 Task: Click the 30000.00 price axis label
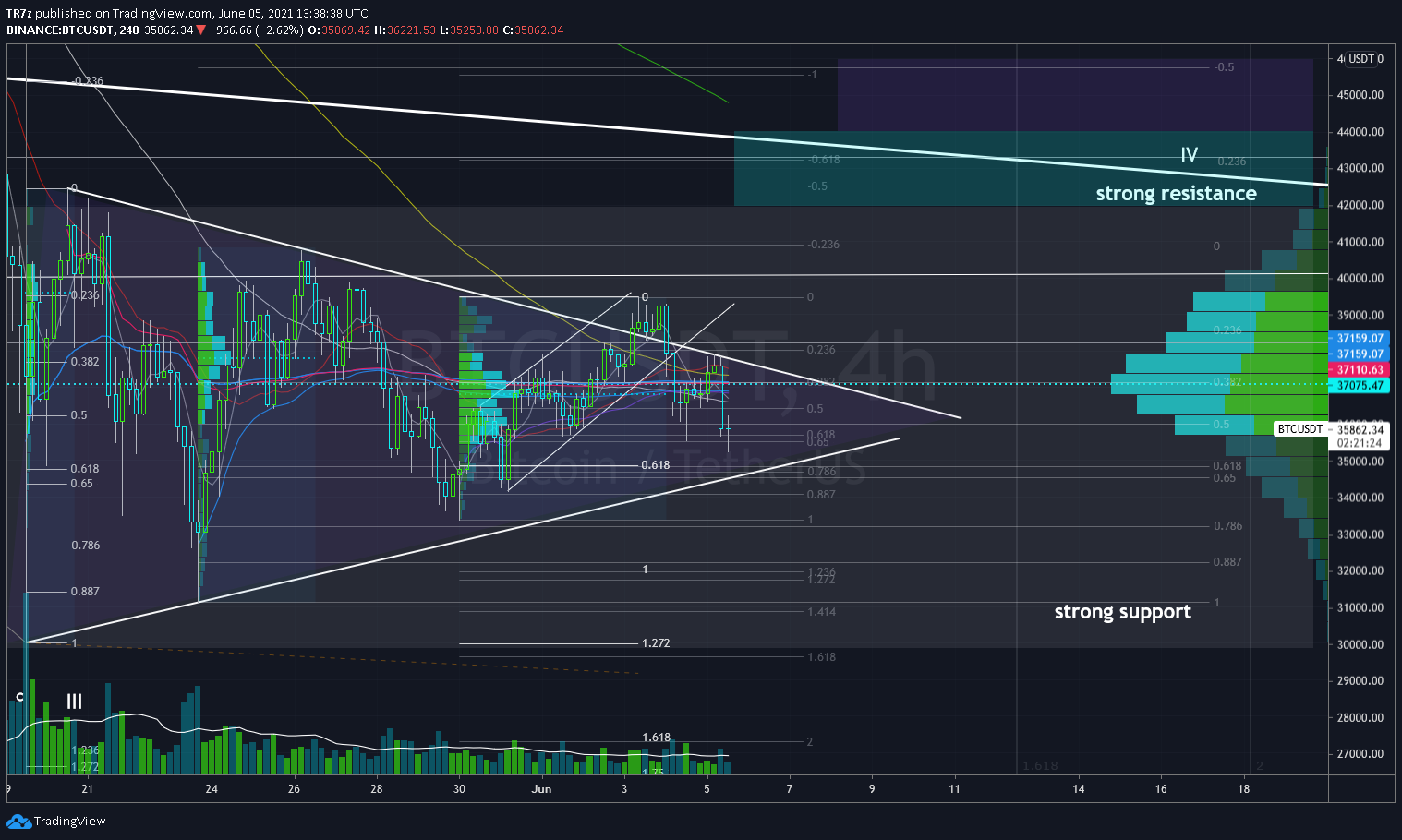coord(1360,644)
